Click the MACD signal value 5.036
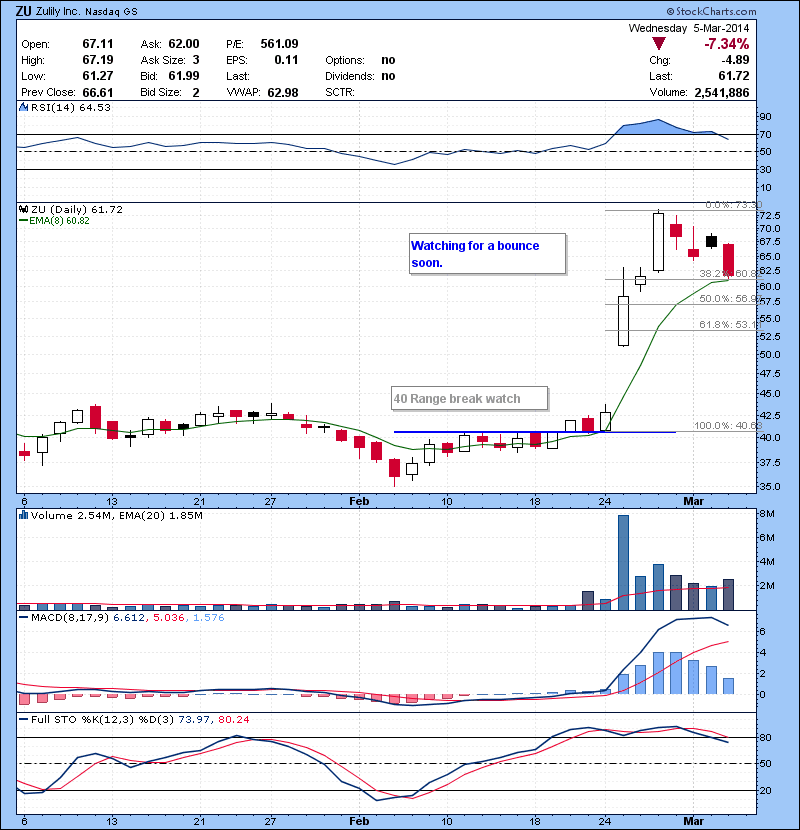 coord(169,618)
